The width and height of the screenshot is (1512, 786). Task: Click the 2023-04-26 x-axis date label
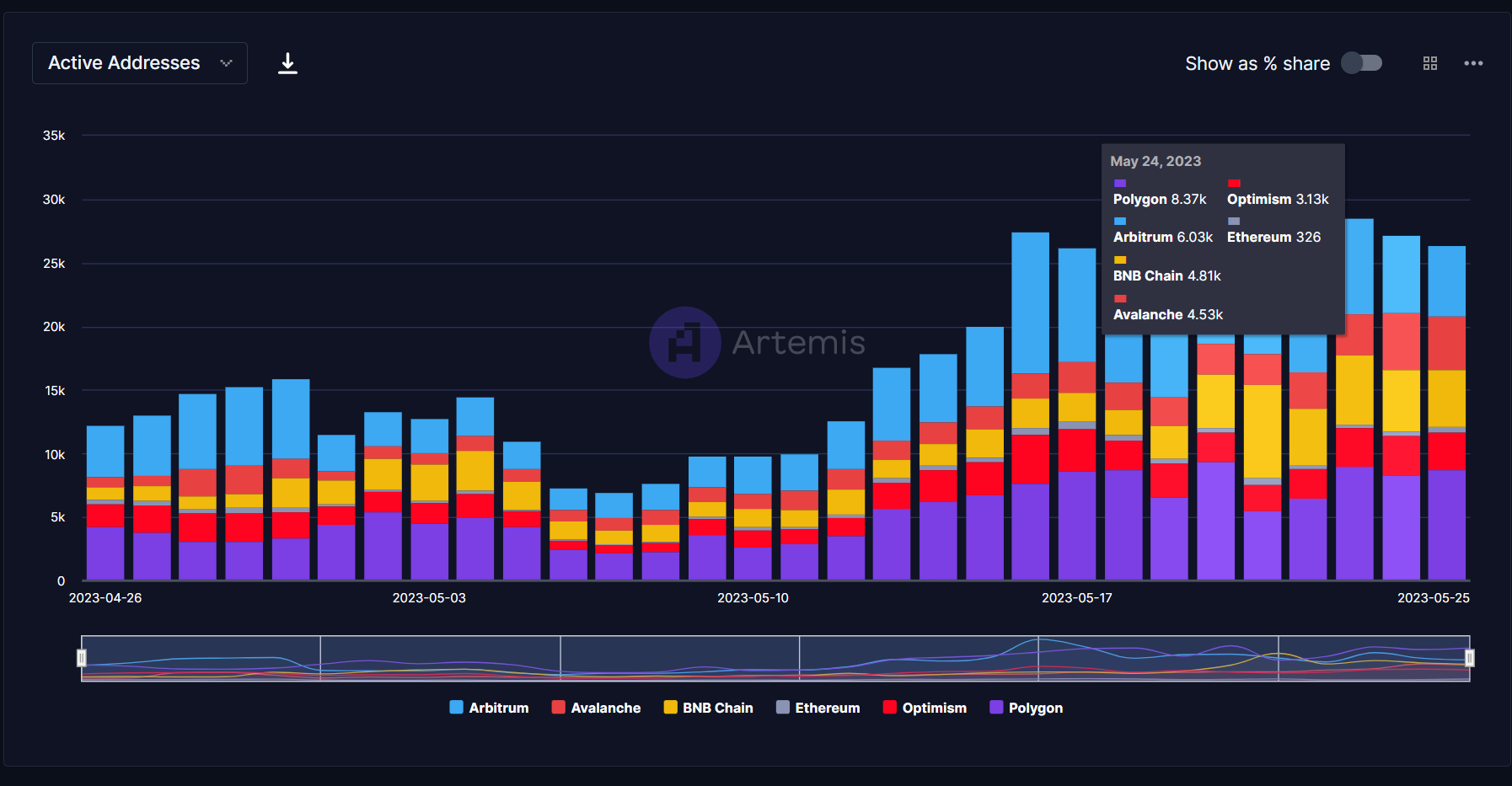[105, 598]
